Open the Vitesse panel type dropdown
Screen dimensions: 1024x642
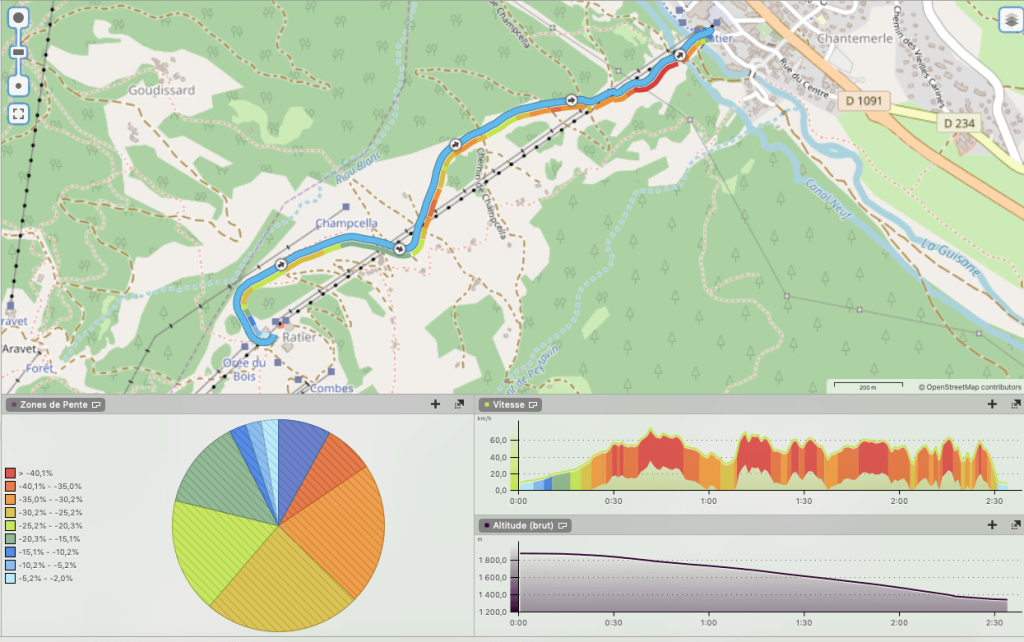[534, 405]
